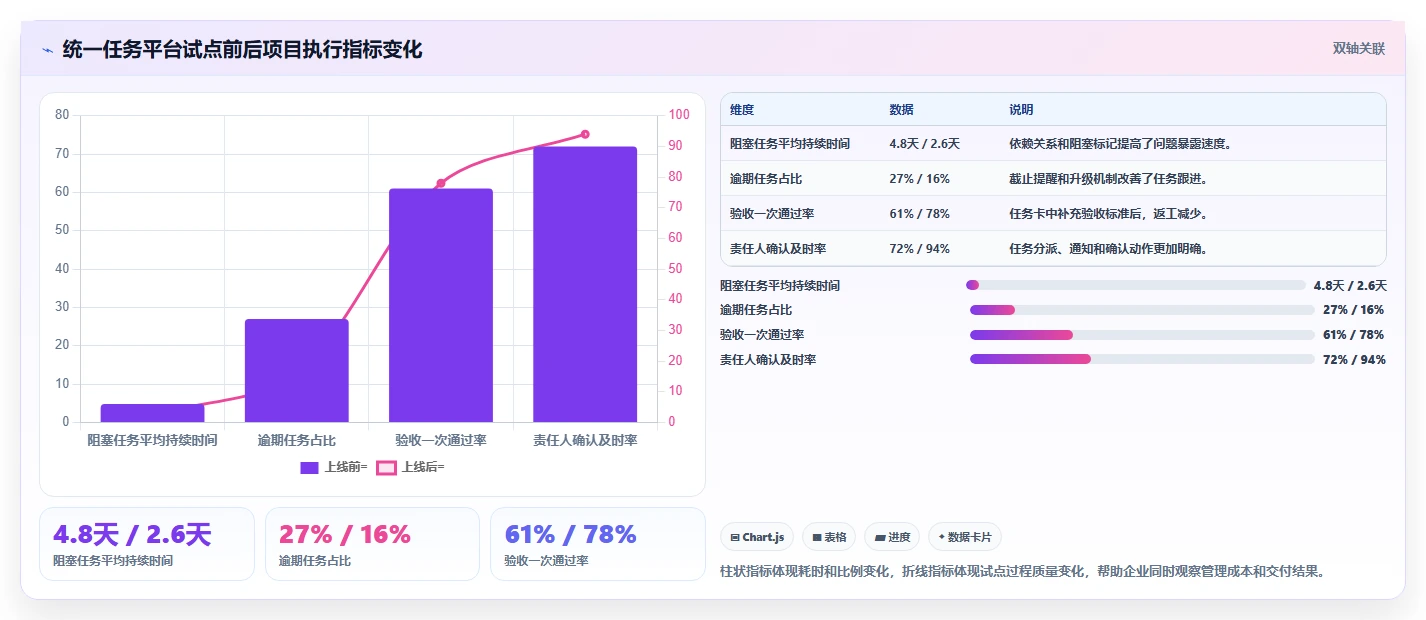Click the 验收一次通过率 bar in chart
1426x620 pixels.
tap(441, 305)
